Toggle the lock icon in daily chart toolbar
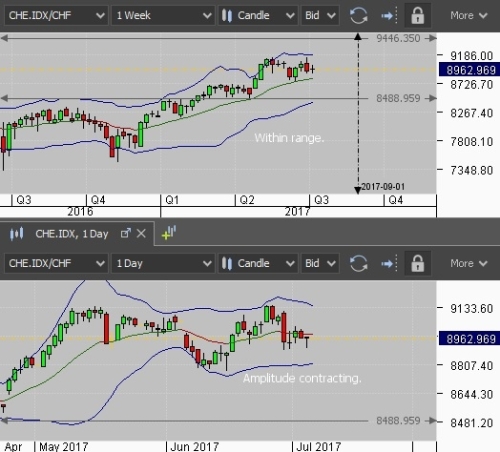 (417, 264)
